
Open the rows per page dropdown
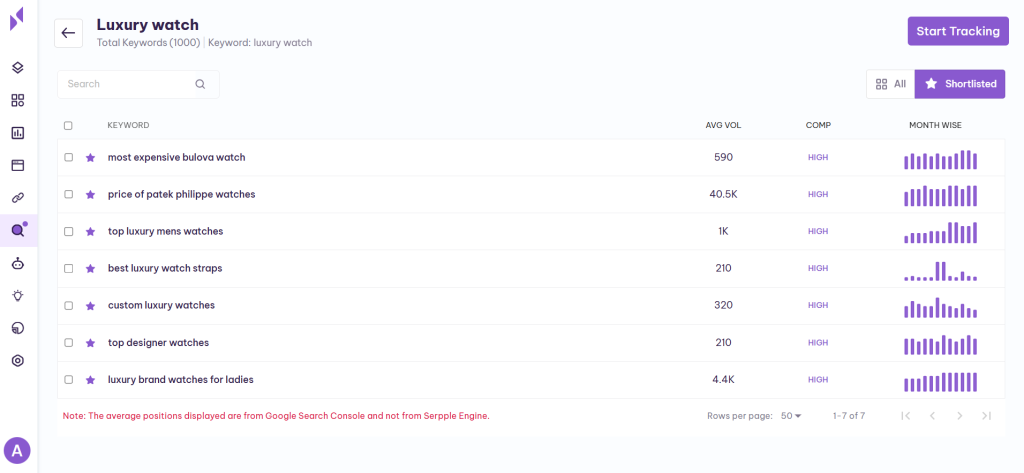coord(791,416)
